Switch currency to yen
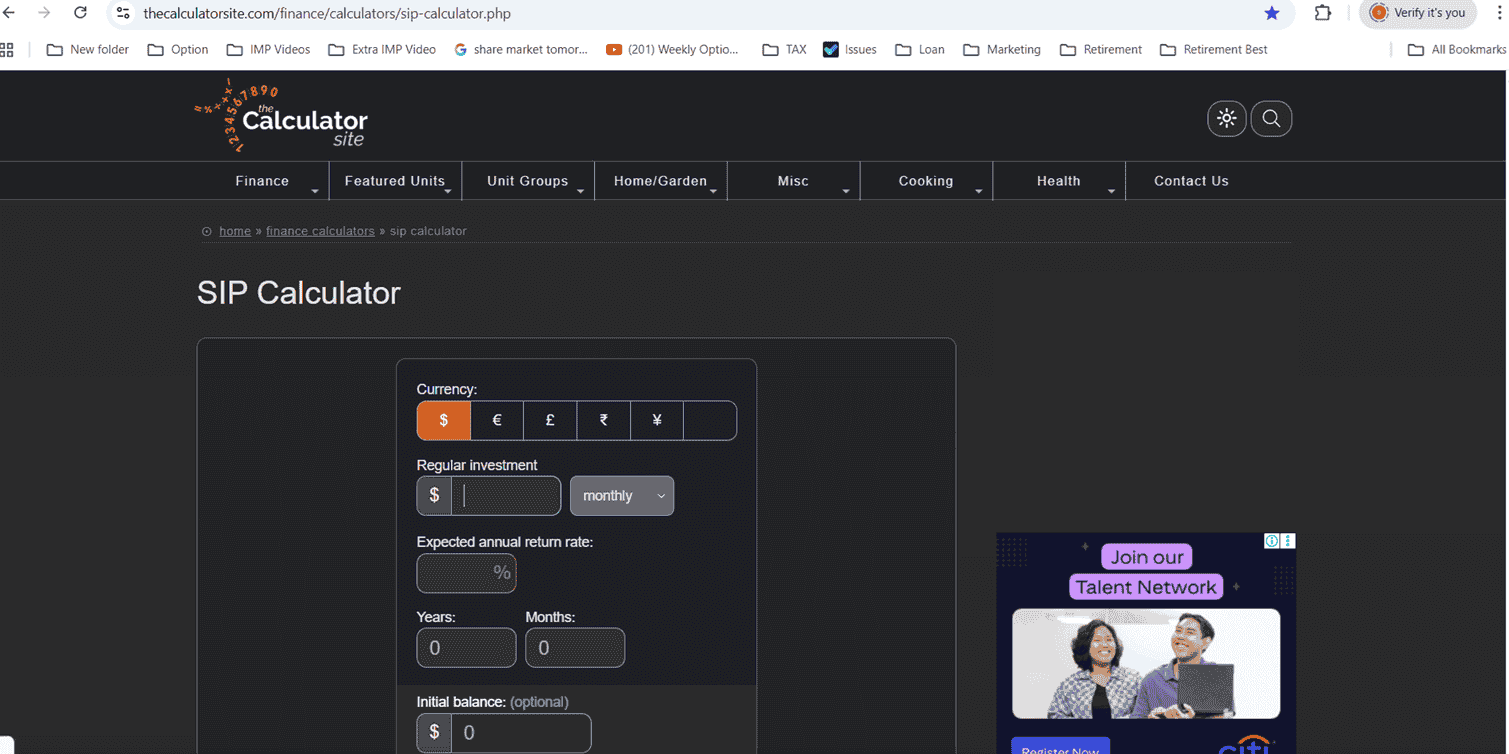Viewport: 1509px width, 754px height. (x=656, y=420)
